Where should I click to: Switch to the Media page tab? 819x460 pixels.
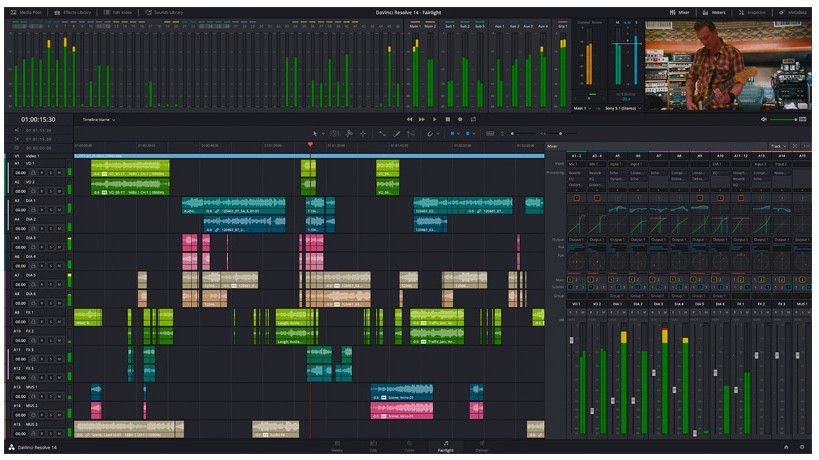pos(337,446)
